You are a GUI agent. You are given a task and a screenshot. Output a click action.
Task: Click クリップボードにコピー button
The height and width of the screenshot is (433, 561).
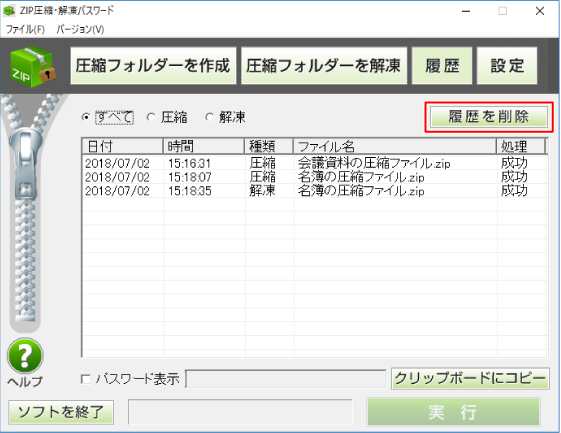pyautogui.click(x=470, y=378)
